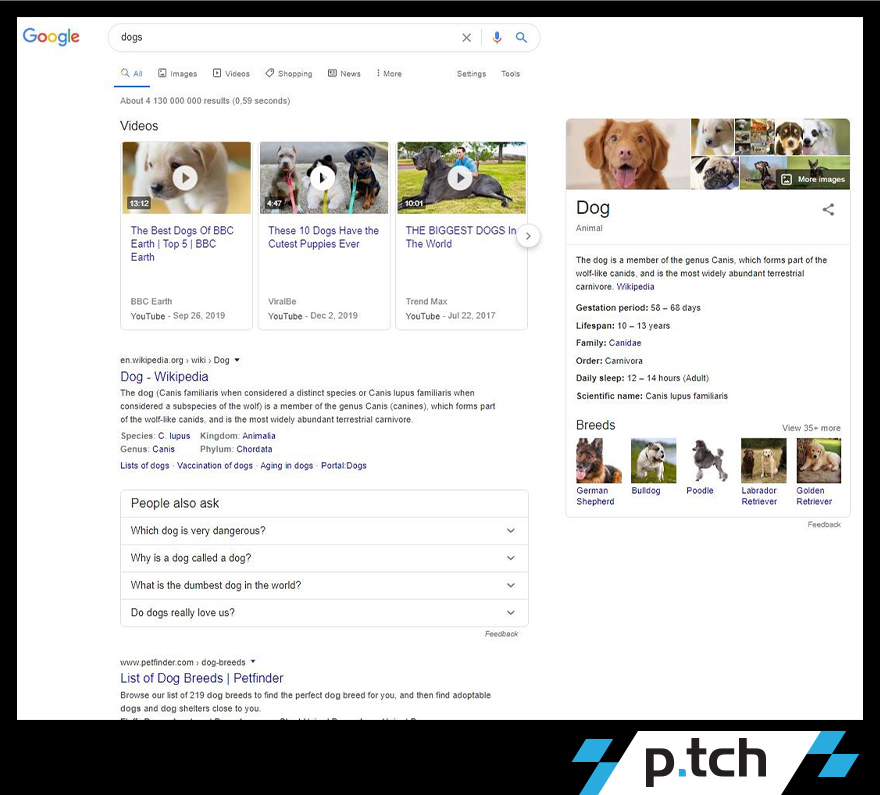
Task: Expand 'What is the dumbest dog in the world?'
Action: tap(324, 586)
